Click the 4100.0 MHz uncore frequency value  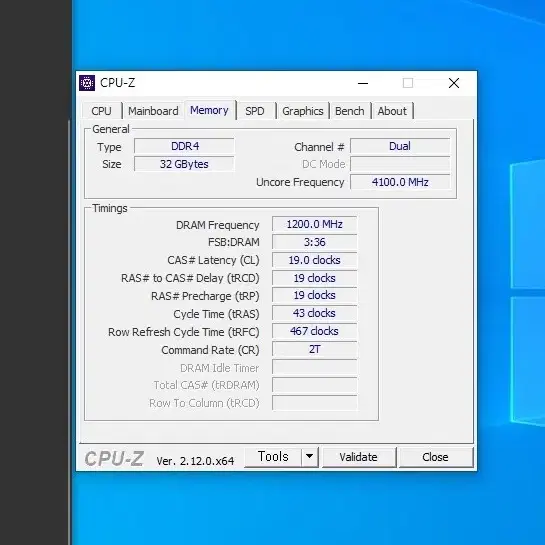click(x=400, y=182)
